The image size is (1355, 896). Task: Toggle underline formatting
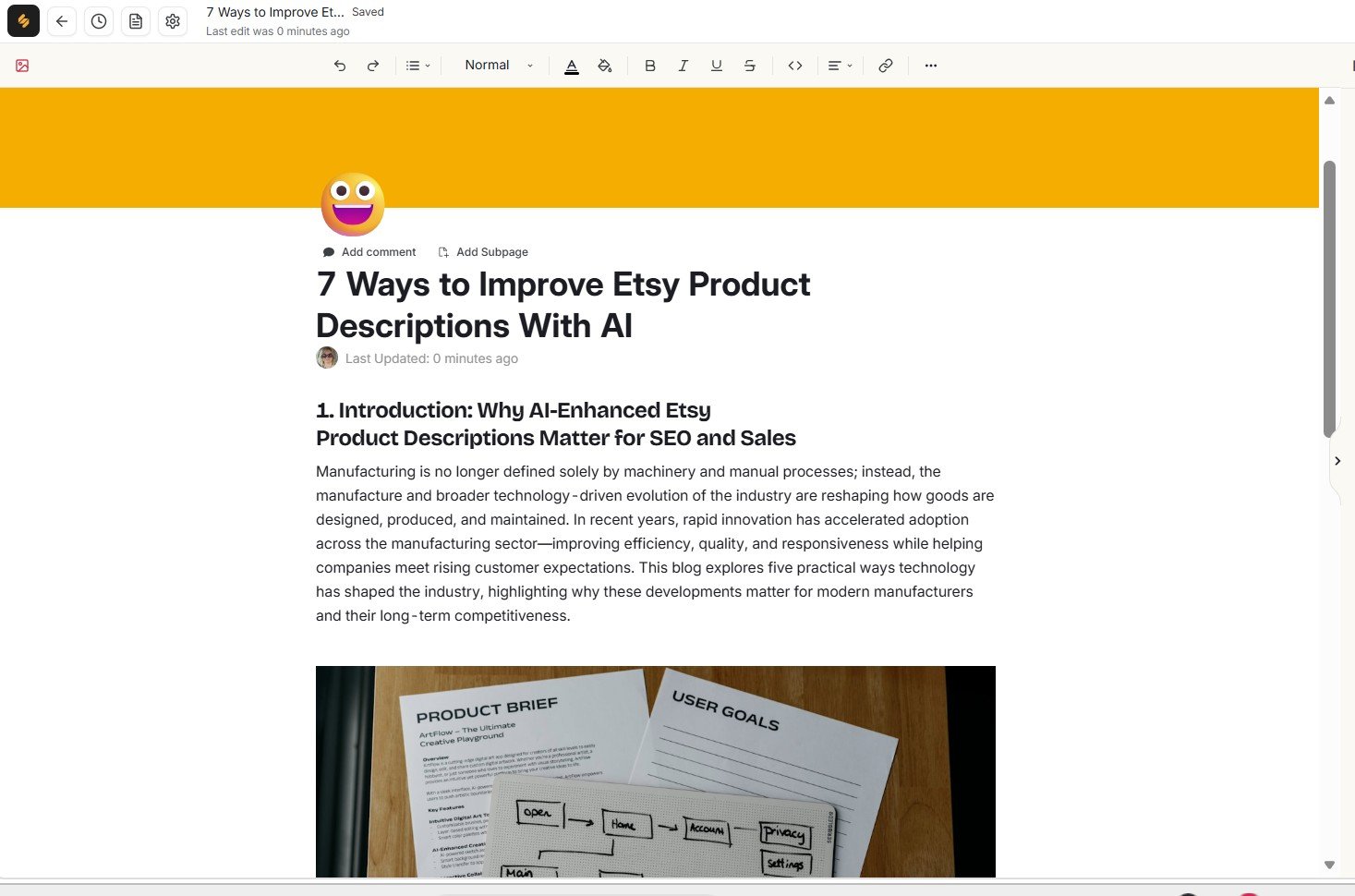(717, 66)
